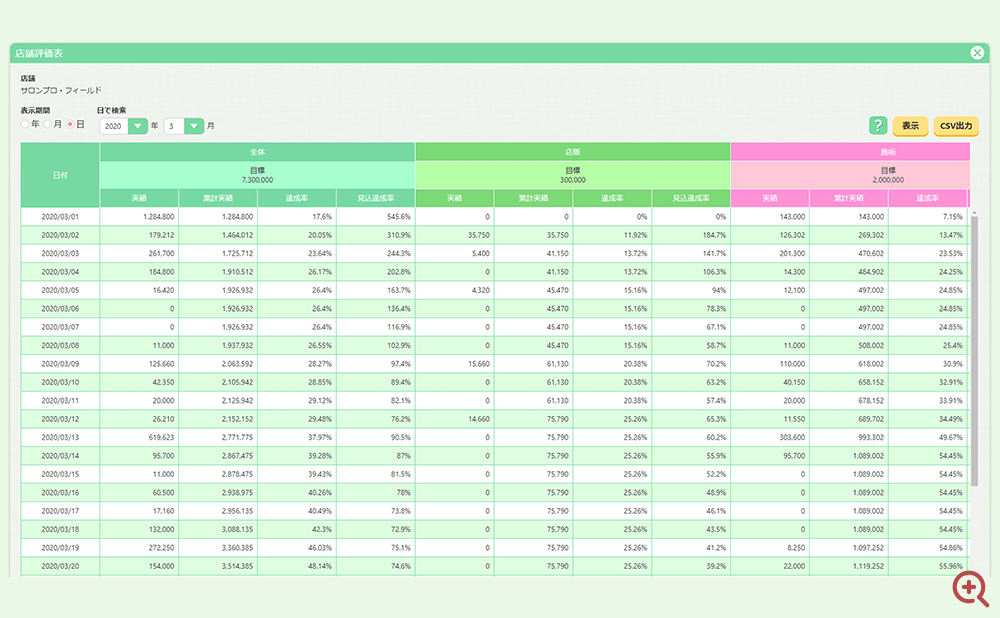
Task: Click the 達成率 header under 施術
Action: click(x=928, y=198)
